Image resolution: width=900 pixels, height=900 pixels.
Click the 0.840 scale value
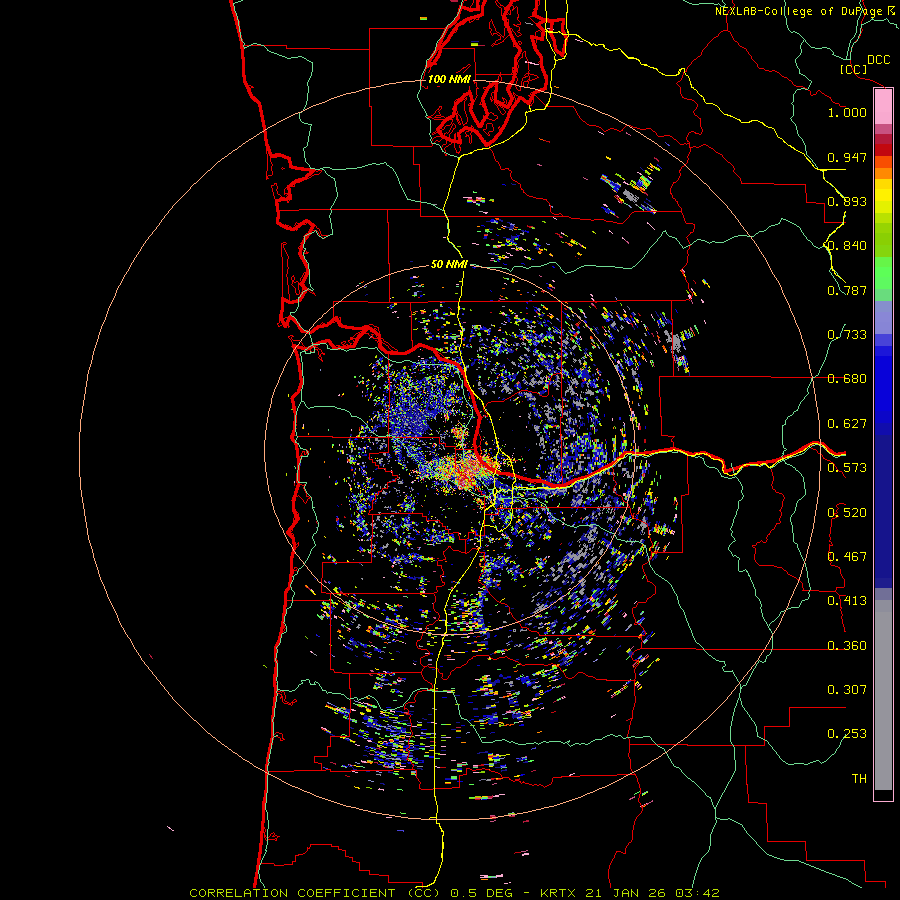[847, 246]
